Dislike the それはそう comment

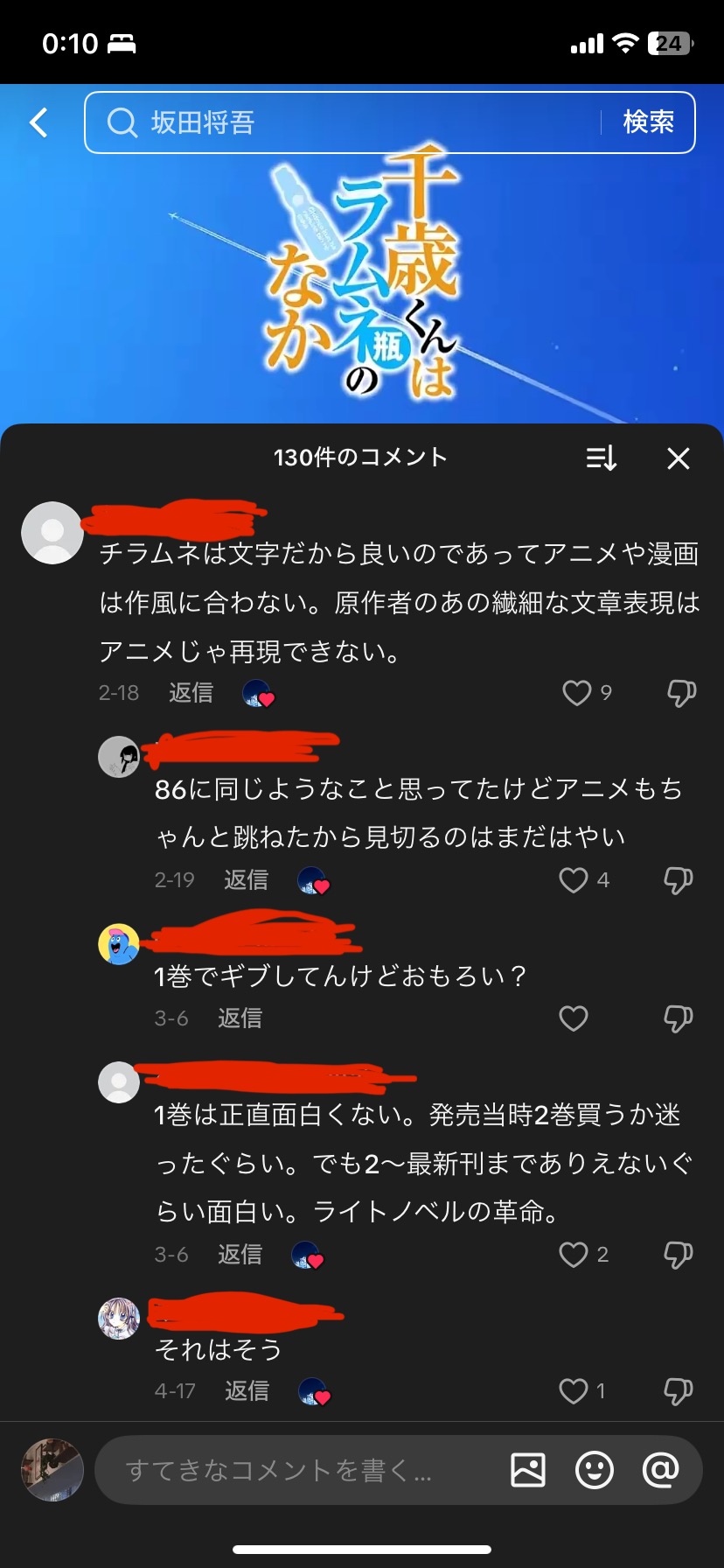(x=679, y=1390)
